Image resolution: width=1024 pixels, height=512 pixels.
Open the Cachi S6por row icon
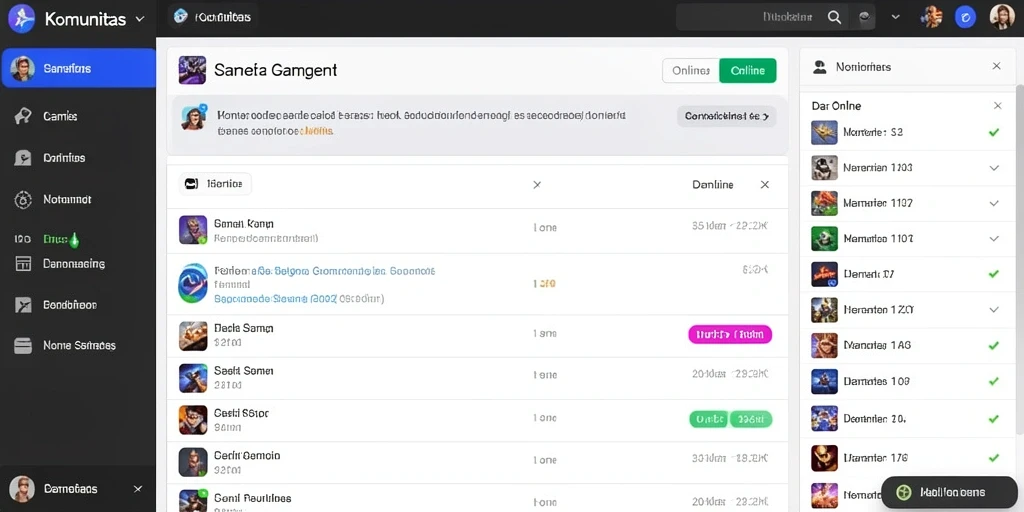point(193,420)
